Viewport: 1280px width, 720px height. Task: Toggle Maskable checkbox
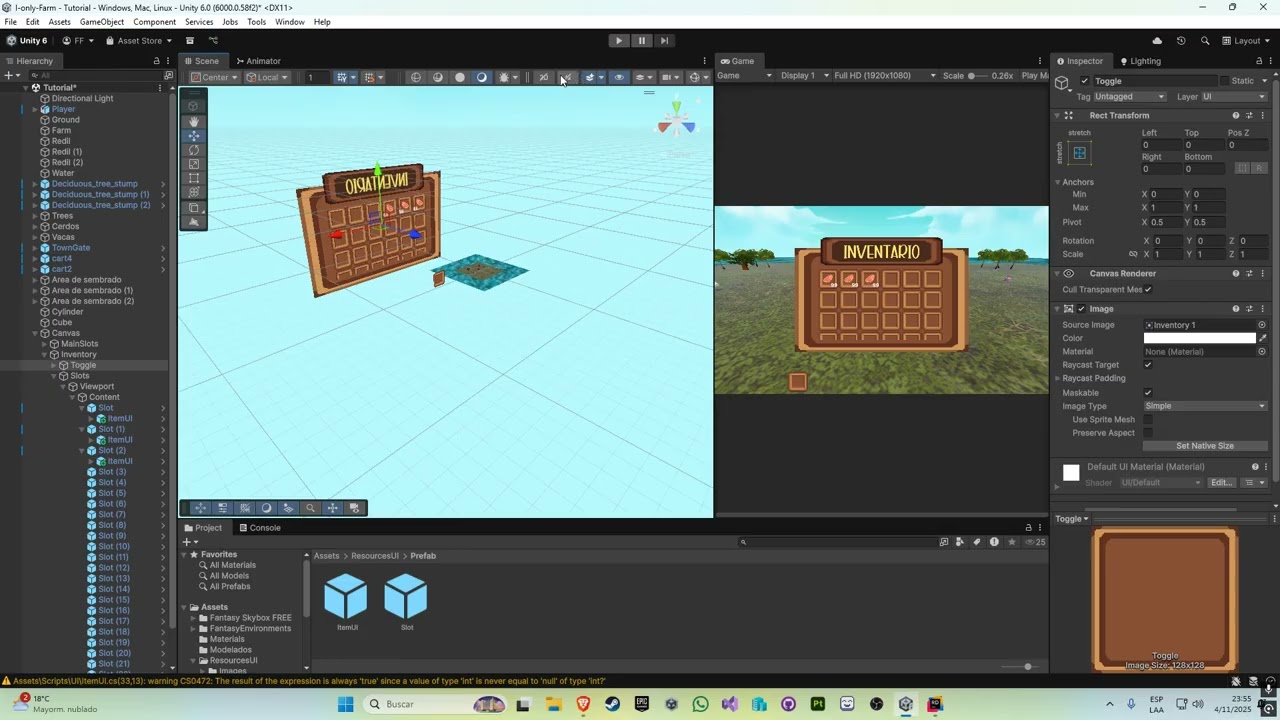pyautogui.click(x=1148, y=393)
